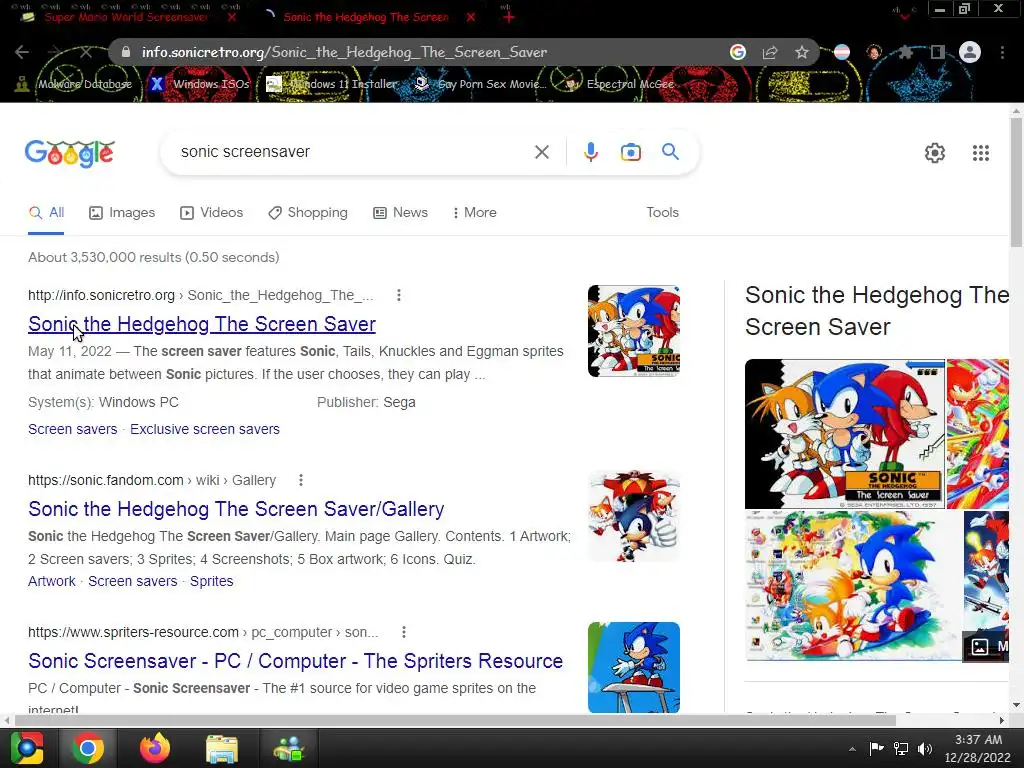Open Chrome from the taskbar

[88, 748]
